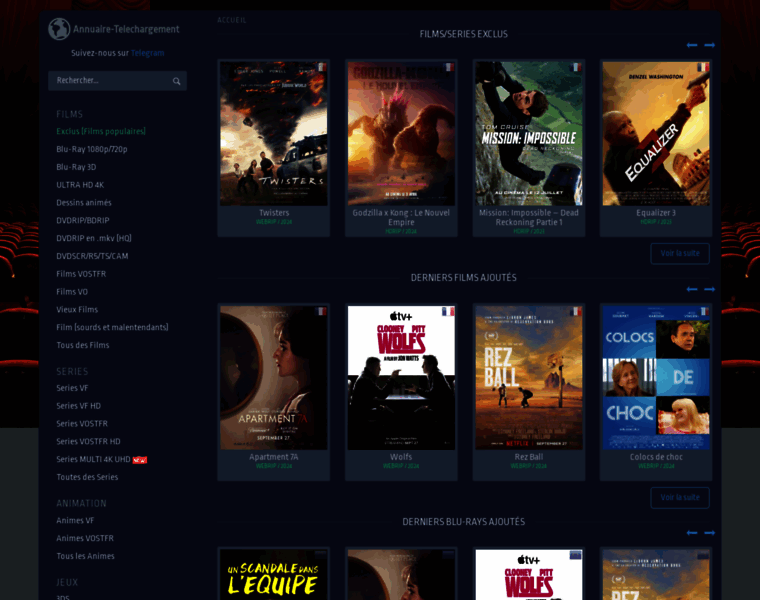Click the Colocs de choc title text

[x=656, y=457]
